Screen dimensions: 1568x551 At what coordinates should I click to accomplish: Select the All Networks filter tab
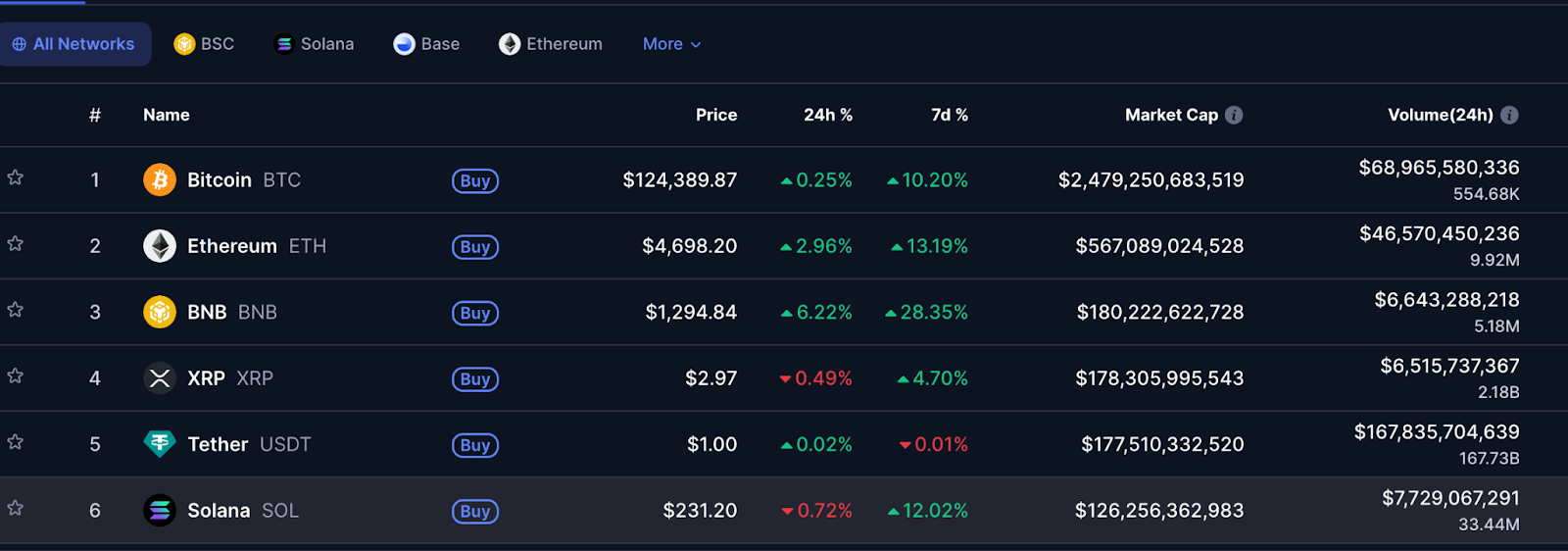pyautogui.click(x=73, y=44)
